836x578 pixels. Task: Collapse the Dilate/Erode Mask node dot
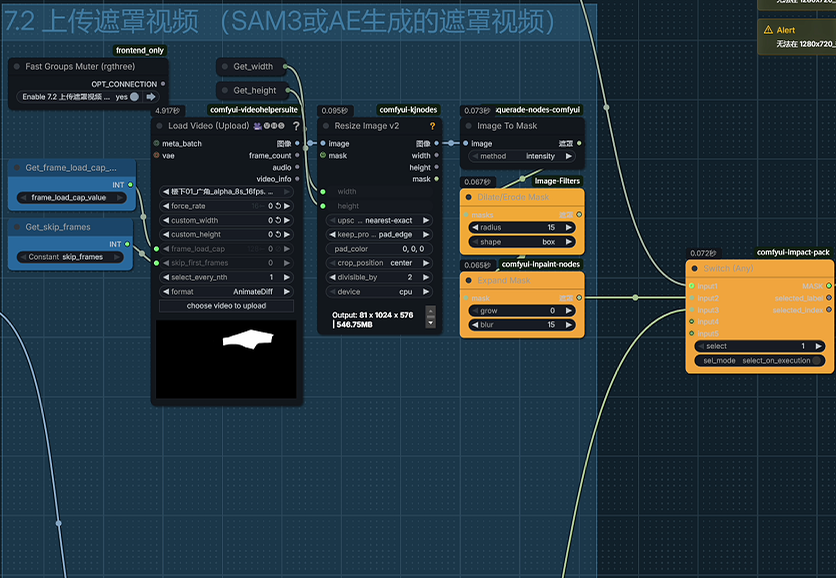[468, 197]
